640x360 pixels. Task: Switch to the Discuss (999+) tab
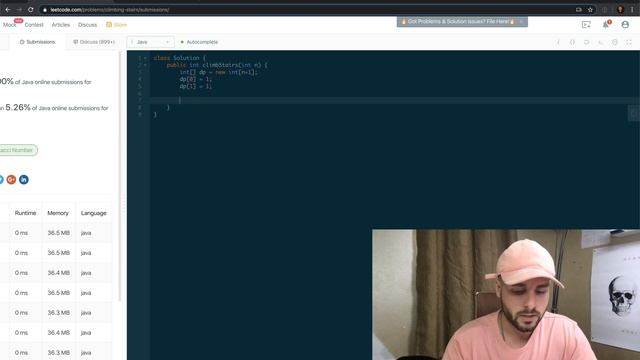coord(94,42)
